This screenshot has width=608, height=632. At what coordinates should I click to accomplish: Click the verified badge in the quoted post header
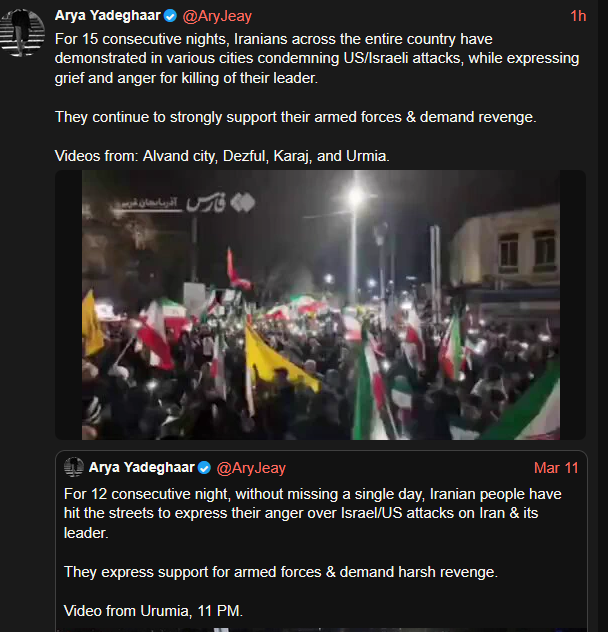pyautogui.click(x=204, y=468)
